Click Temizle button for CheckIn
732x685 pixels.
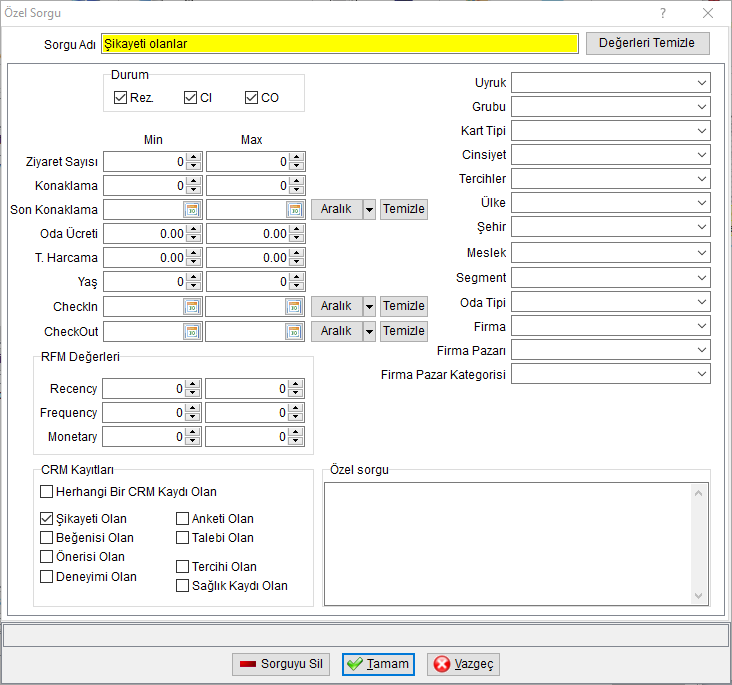404,306
